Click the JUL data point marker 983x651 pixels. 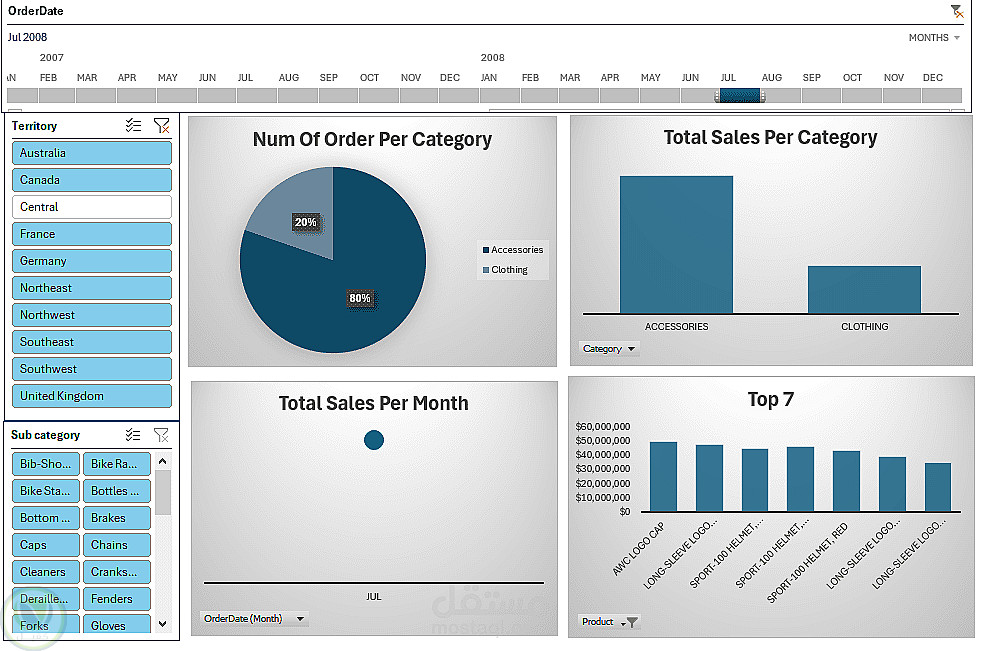click(x=374, y=440)
